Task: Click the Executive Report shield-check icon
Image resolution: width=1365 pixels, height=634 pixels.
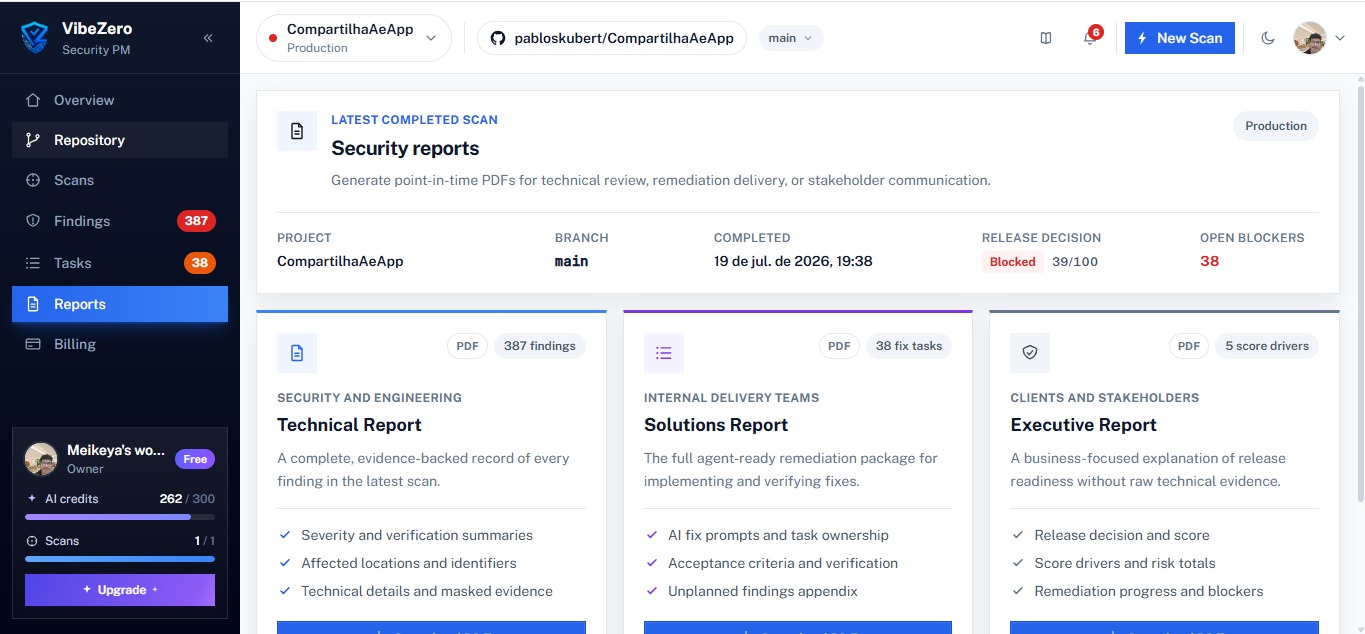Action: pos(1030,353)
